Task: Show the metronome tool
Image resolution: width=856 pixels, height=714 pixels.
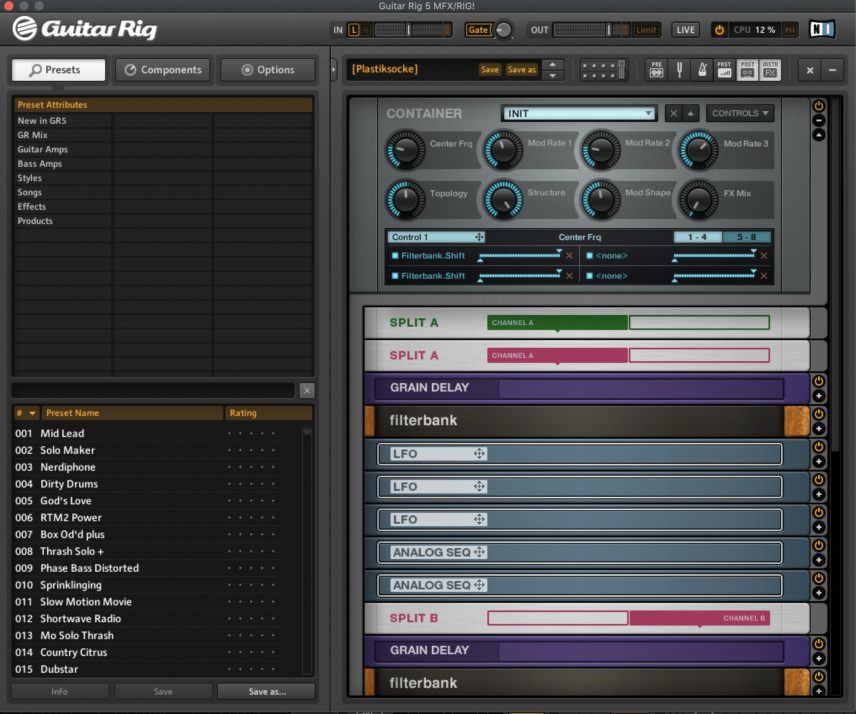Action: (x=702, y=70)
